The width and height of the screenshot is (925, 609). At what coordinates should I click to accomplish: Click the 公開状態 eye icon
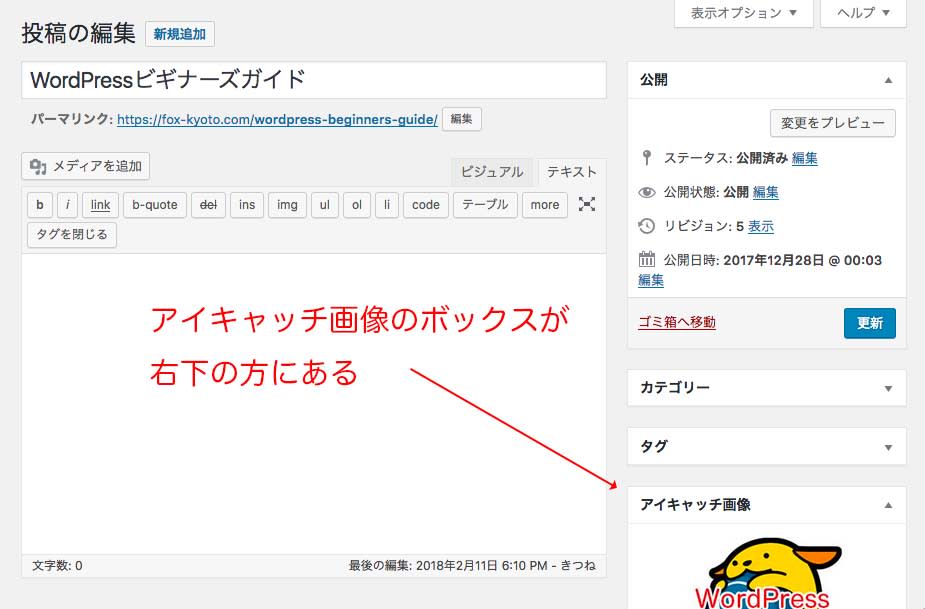coord(647,192)
